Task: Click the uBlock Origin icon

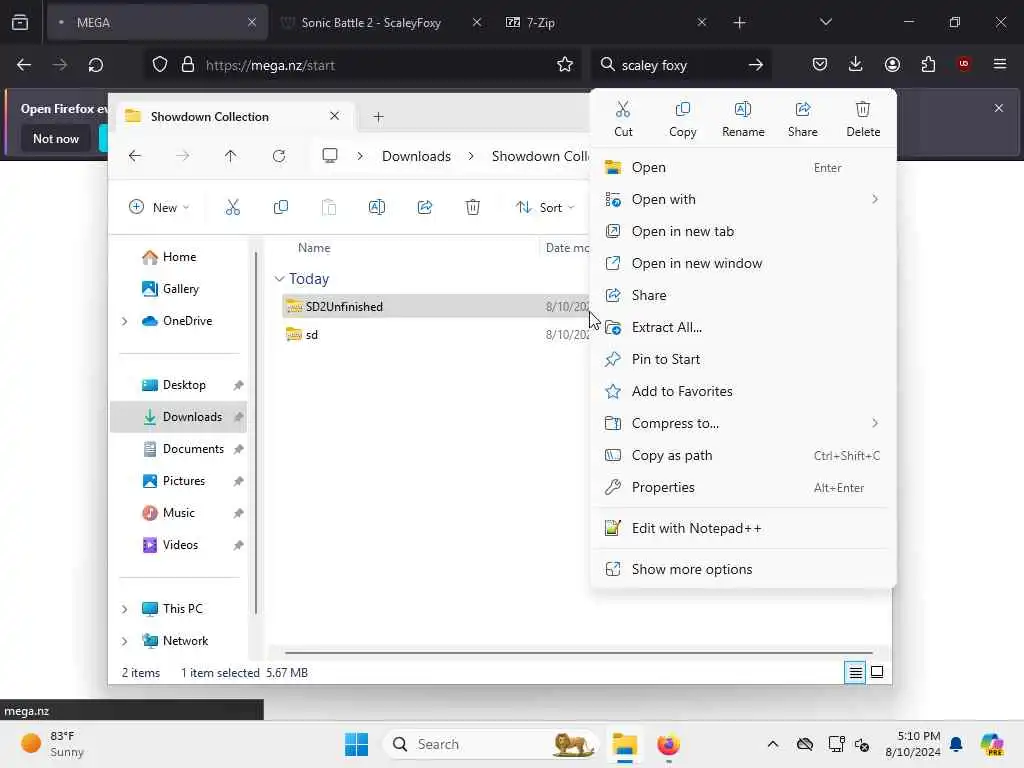Action: pos(964,64)
